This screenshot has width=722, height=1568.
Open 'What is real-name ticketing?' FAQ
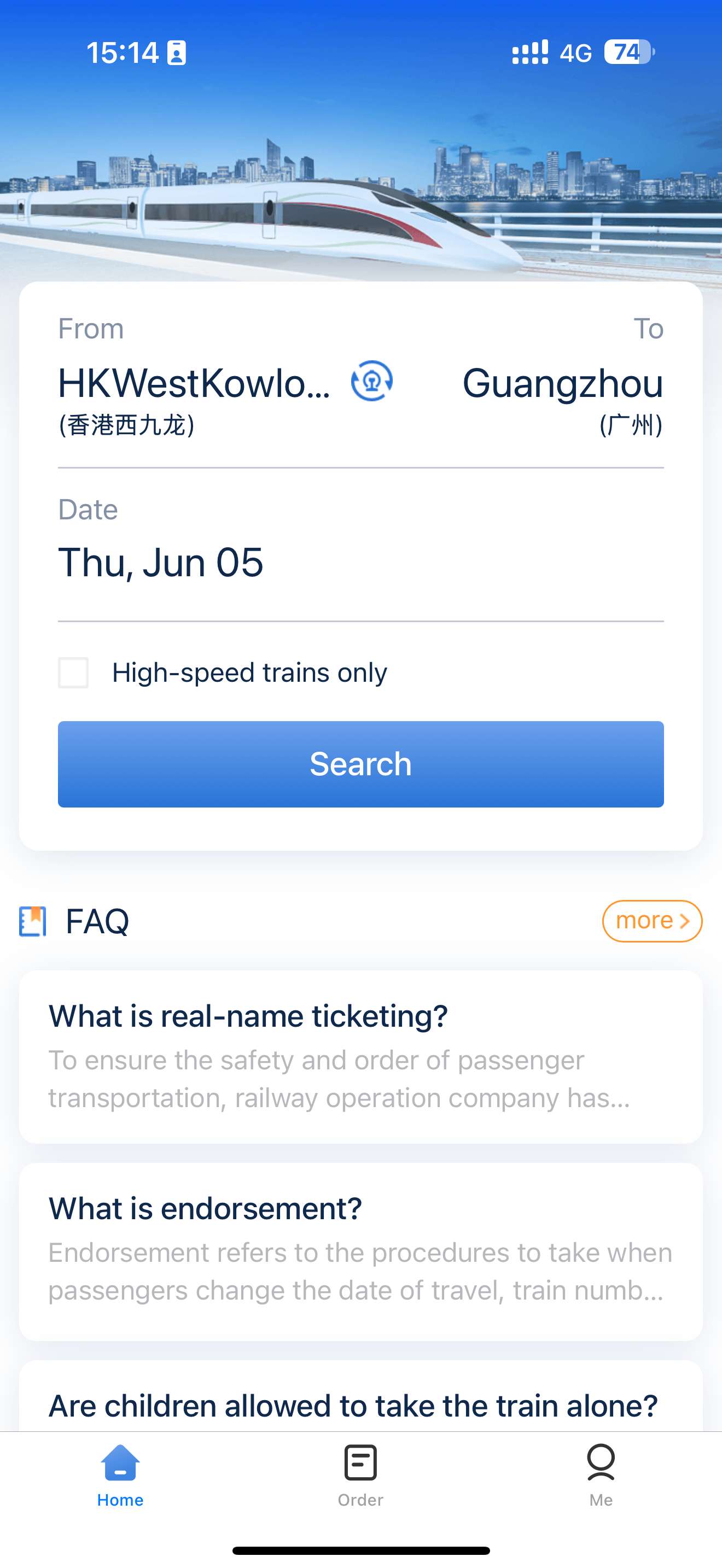pyautogui.click(x=360, y=1056)
